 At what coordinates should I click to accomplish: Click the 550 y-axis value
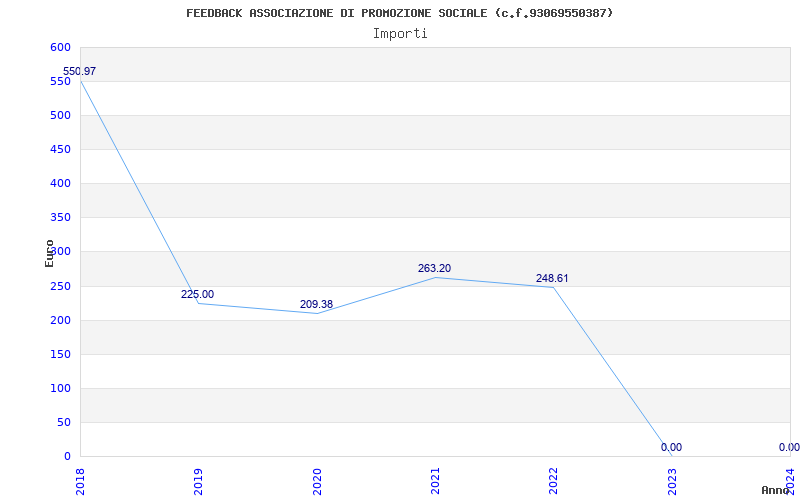[x=60, y=82]
